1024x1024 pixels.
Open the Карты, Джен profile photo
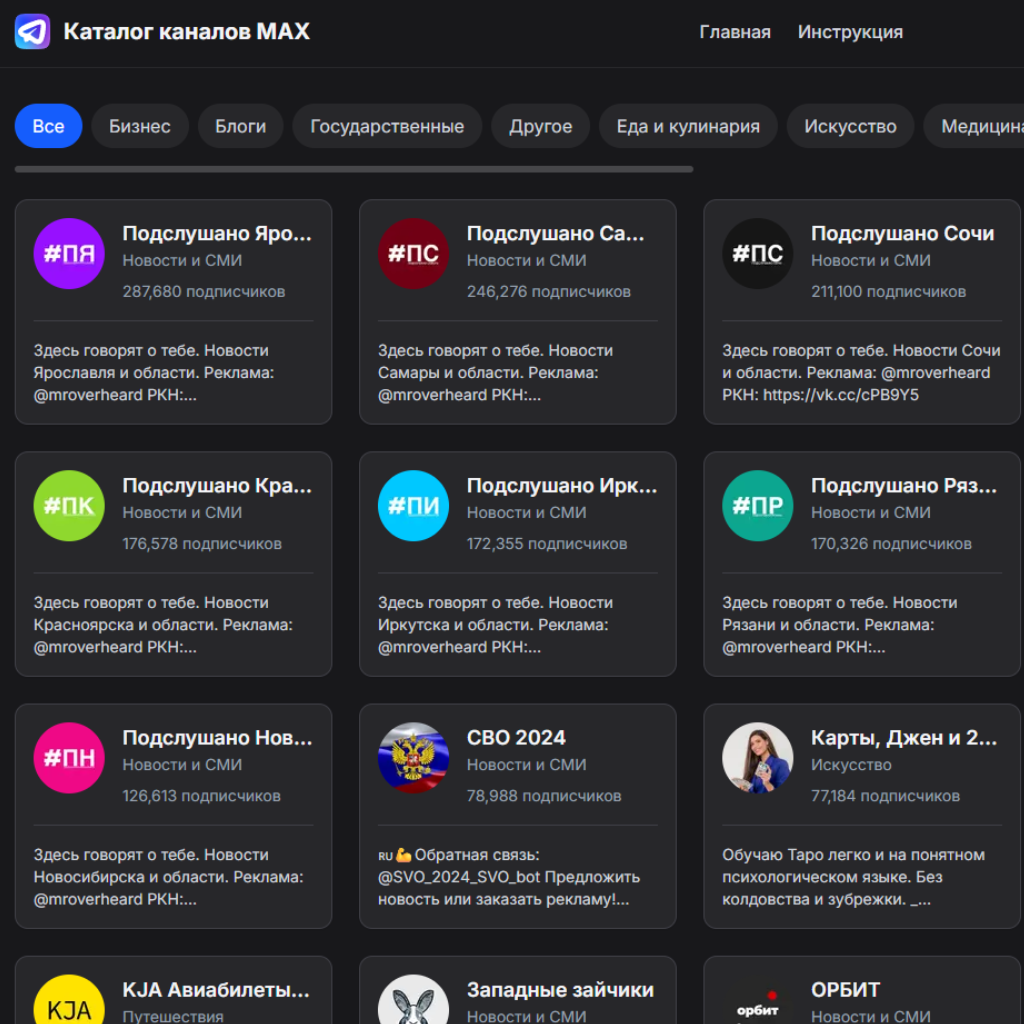pyautogui.click(x=757, y=758)
